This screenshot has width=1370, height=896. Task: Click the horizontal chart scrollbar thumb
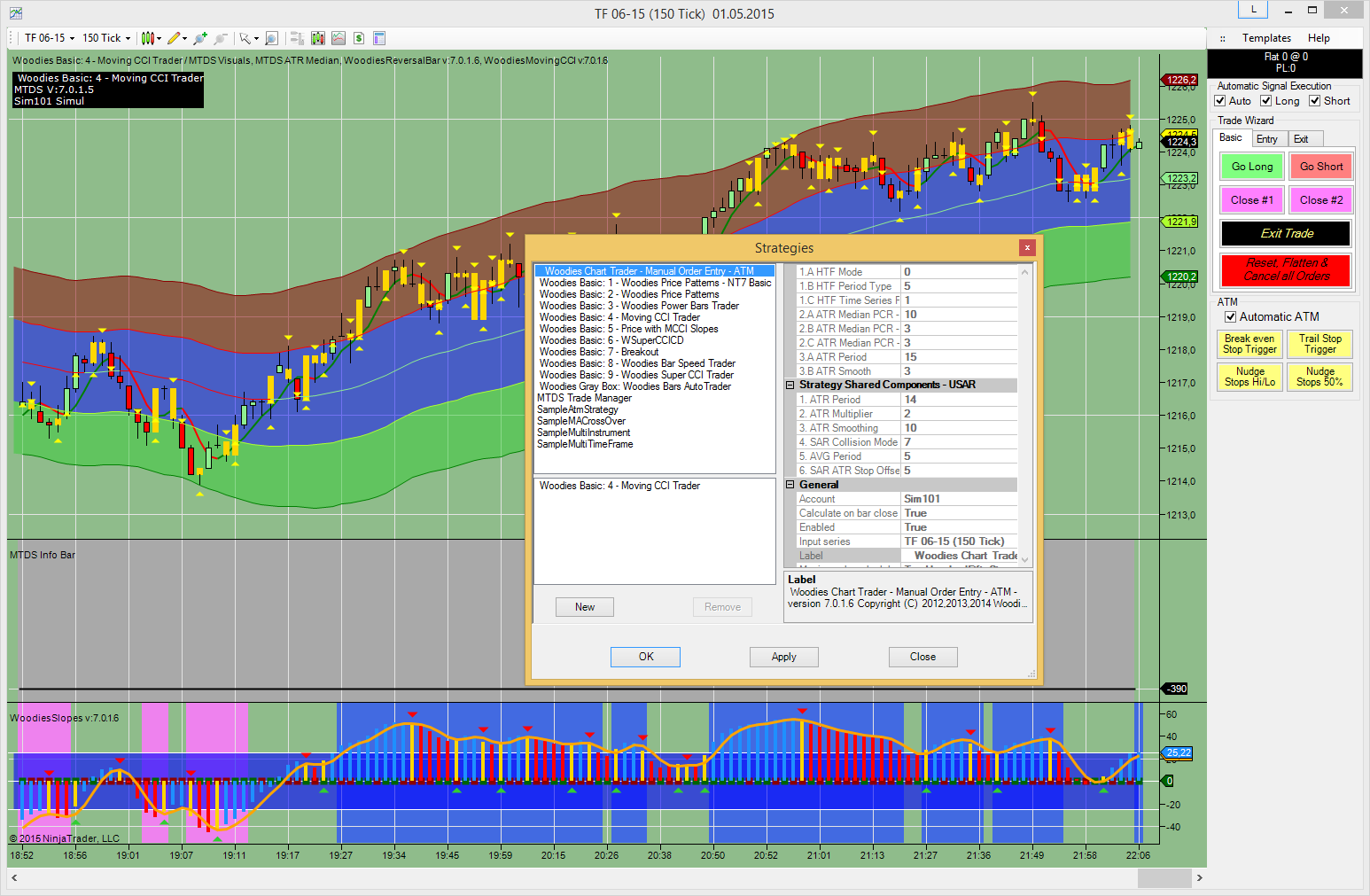[x=1164, y=877]
